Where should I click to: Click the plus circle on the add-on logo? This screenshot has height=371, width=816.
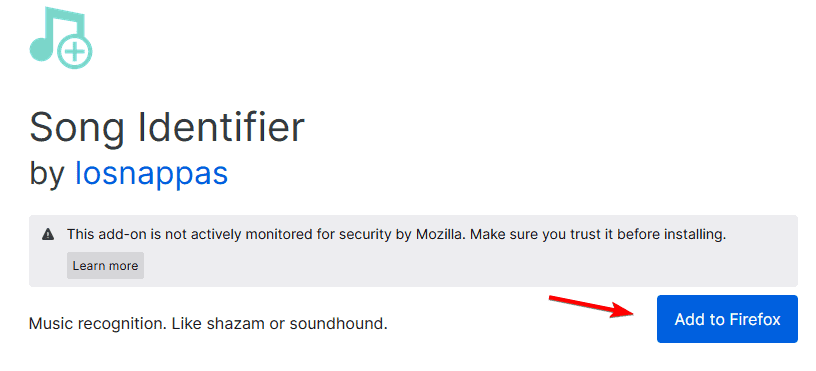tap(75, 52)
